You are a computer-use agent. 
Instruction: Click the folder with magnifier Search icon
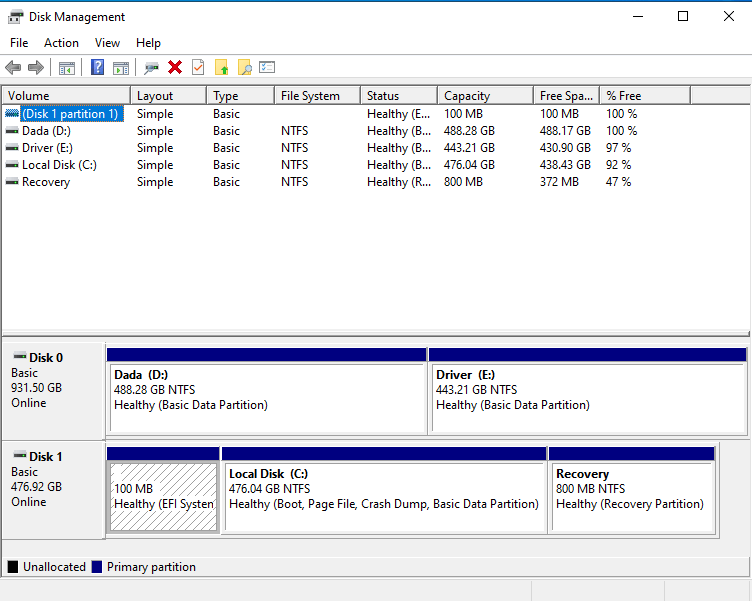click(x=245, y=67)
